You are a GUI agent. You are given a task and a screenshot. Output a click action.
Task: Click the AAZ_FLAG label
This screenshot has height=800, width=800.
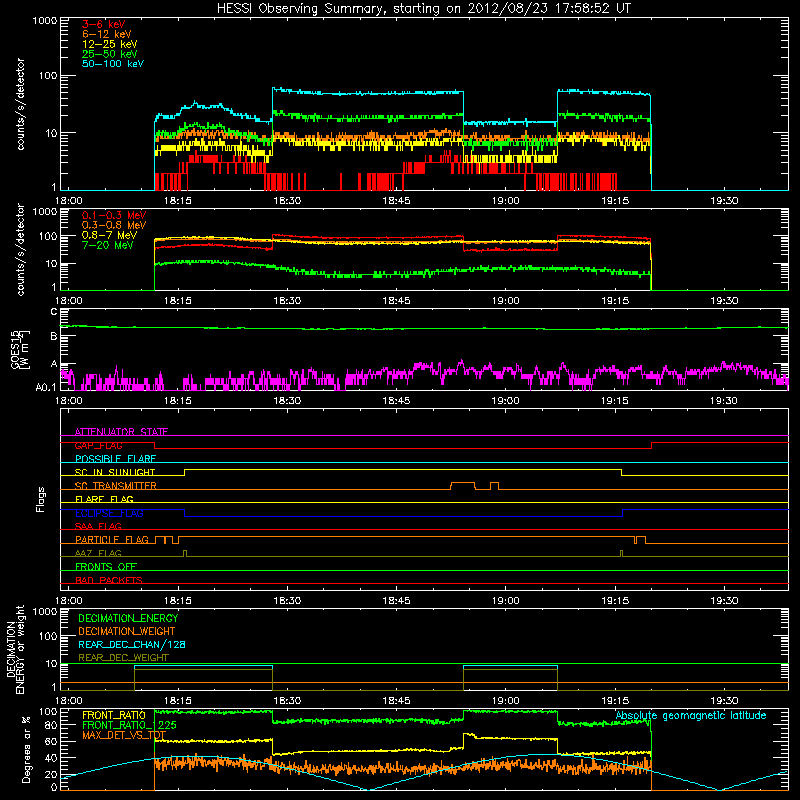[x=98, y=553]
